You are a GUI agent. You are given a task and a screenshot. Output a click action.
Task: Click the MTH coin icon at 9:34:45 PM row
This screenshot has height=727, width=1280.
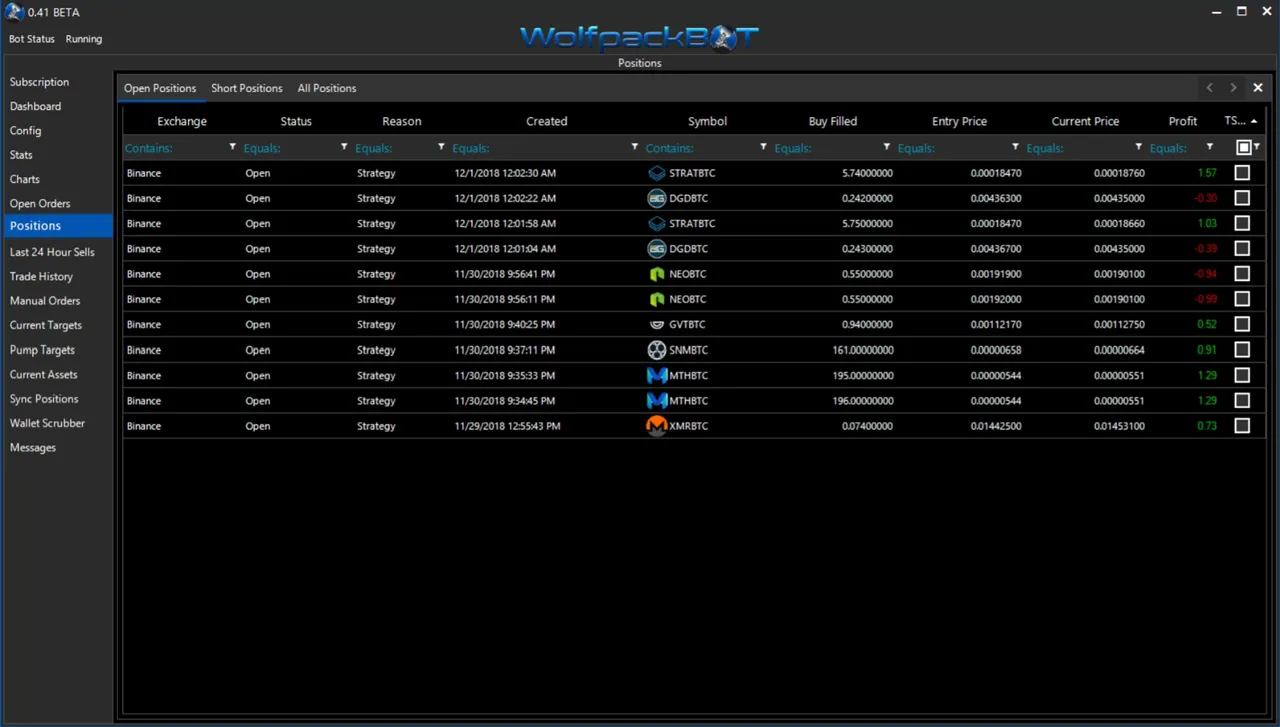(x=656, y=400)
